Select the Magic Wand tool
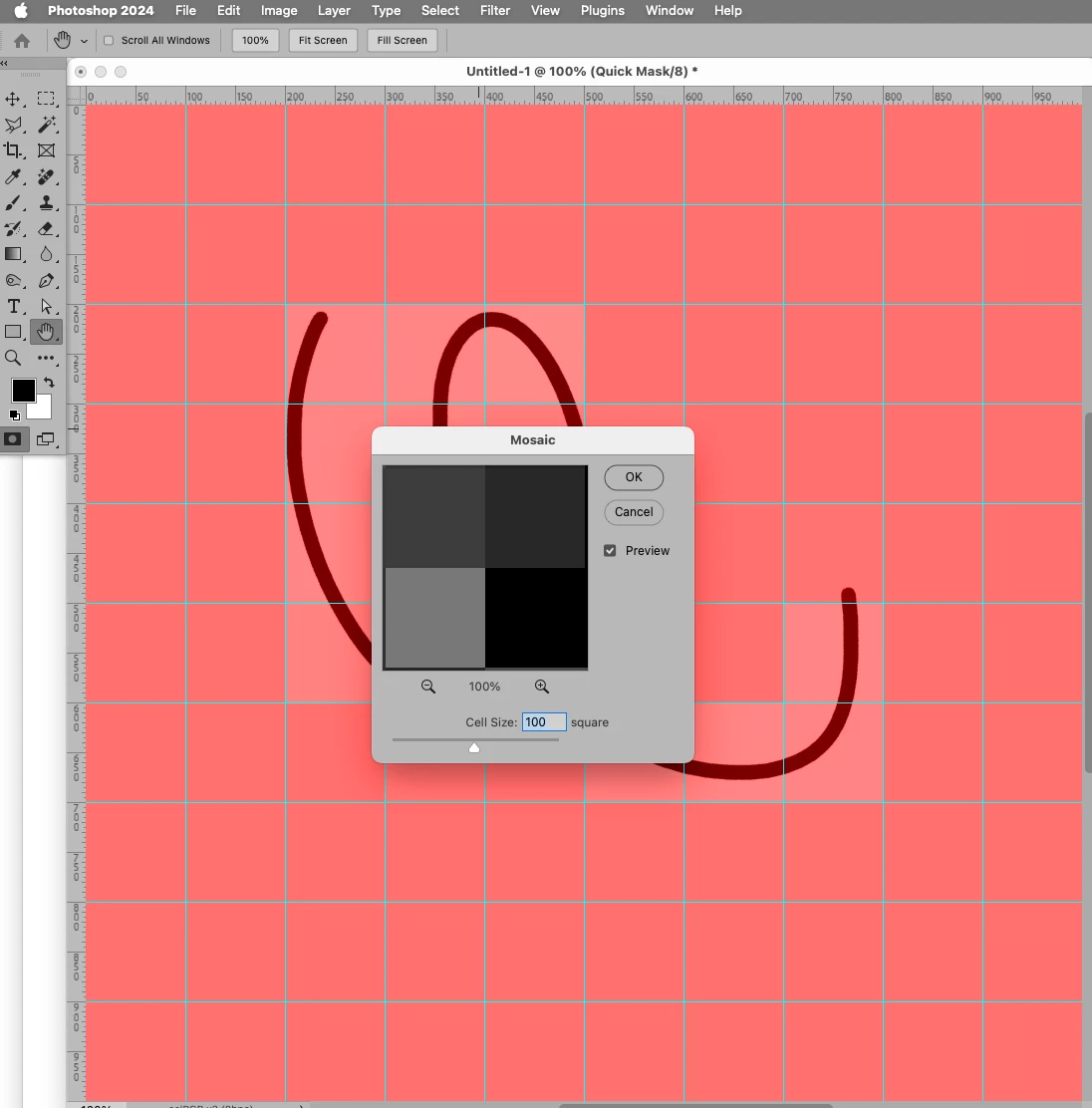 [46, 126]
